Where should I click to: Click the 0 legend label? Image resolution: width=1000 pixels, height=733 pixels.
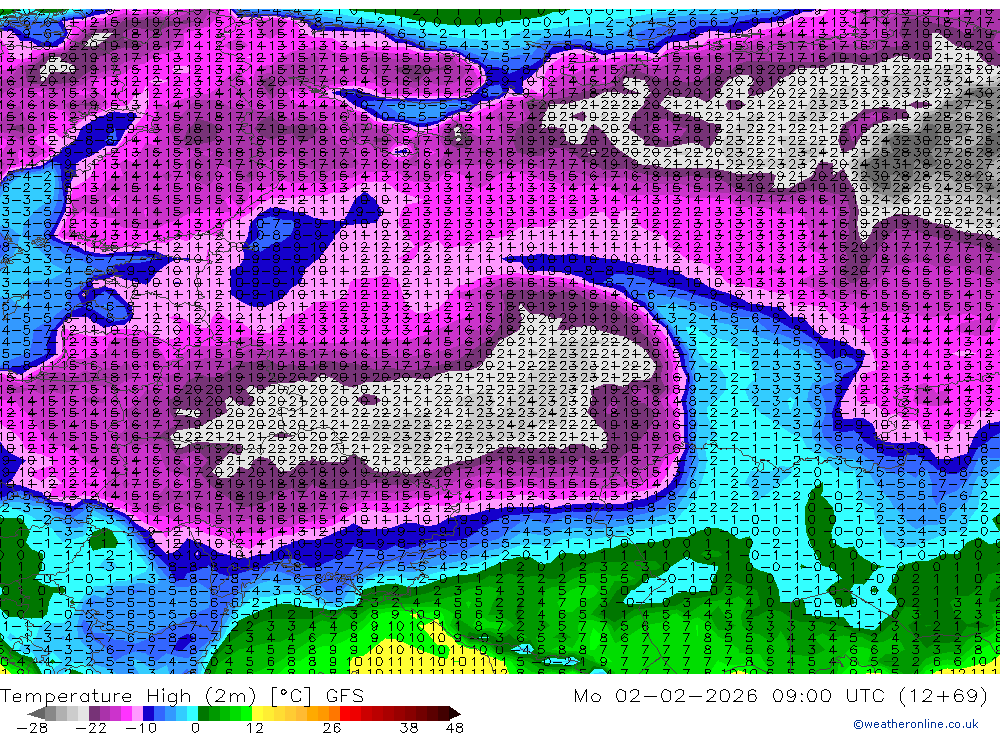pyautogui.click(x=195, y=727)
